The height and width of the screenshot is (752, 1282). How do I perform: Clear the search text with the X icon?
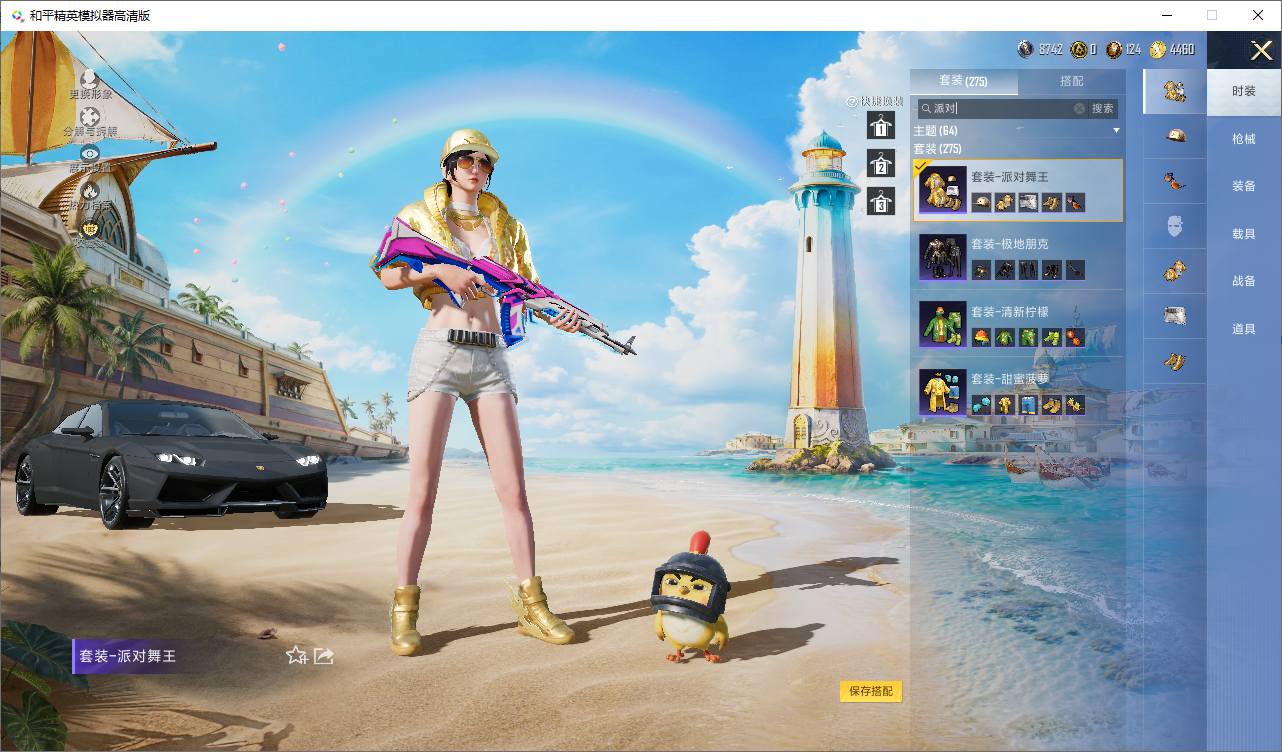click(x=1079, y=108)
